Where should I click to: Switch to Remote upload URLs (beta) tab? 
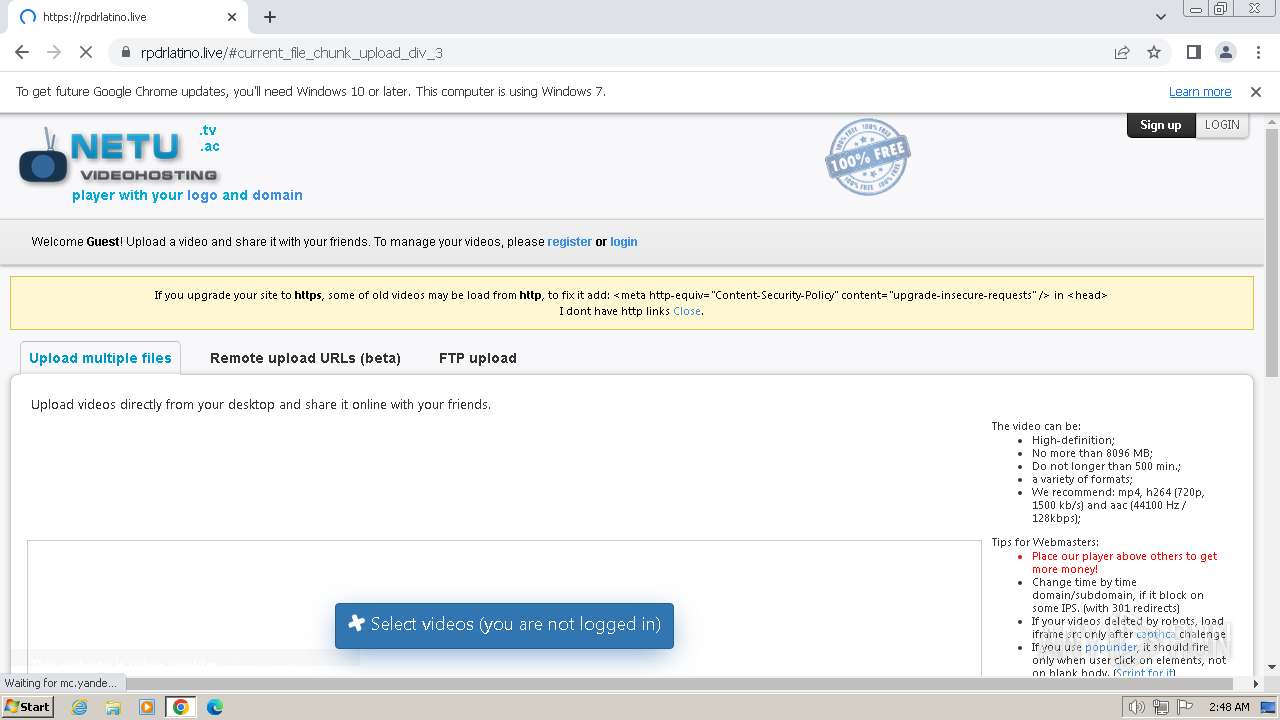pyautogui.click(x=305, y=358)
